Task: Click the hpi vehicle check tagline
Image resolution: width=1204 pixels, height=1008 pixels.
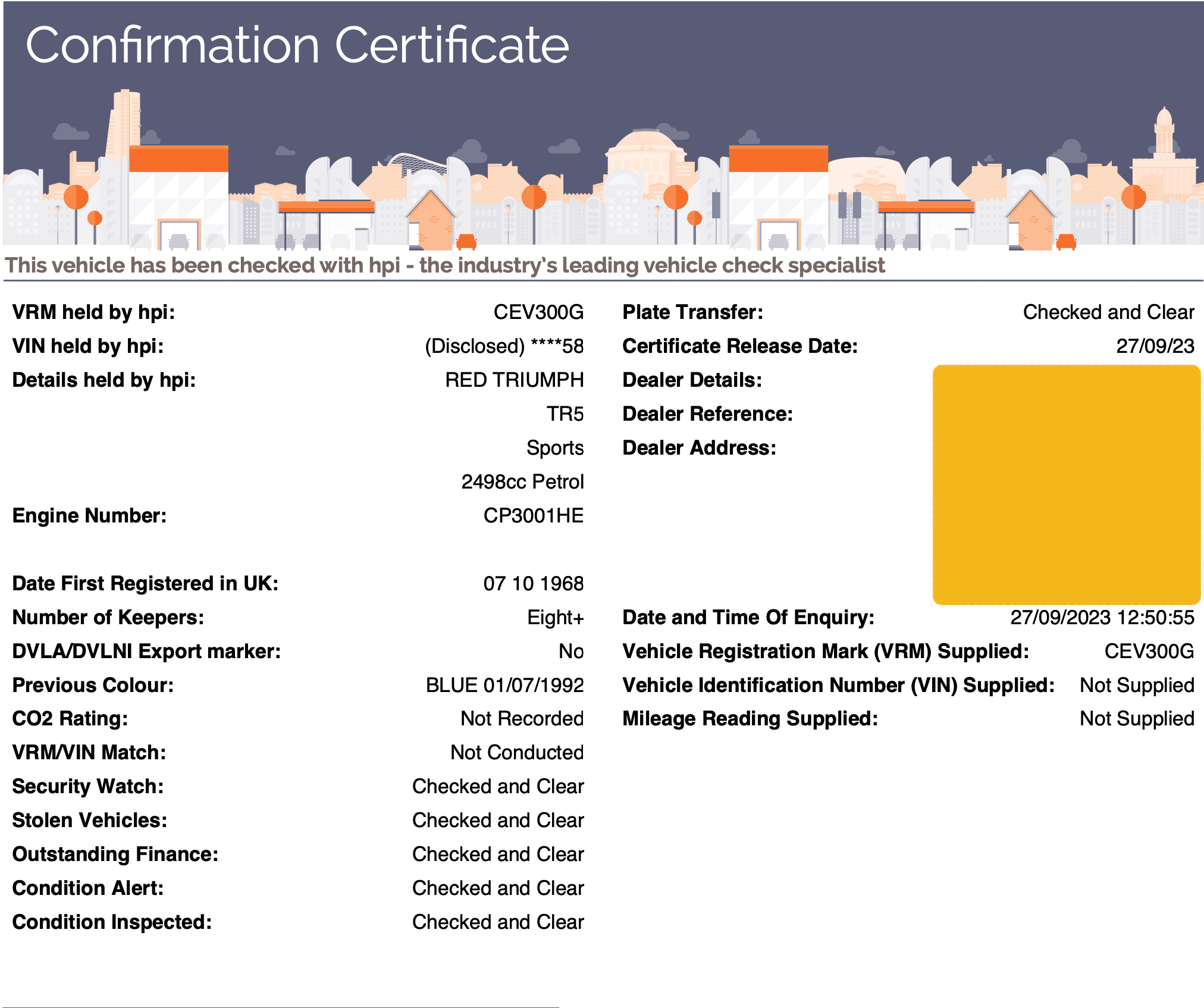Action: 445,265
